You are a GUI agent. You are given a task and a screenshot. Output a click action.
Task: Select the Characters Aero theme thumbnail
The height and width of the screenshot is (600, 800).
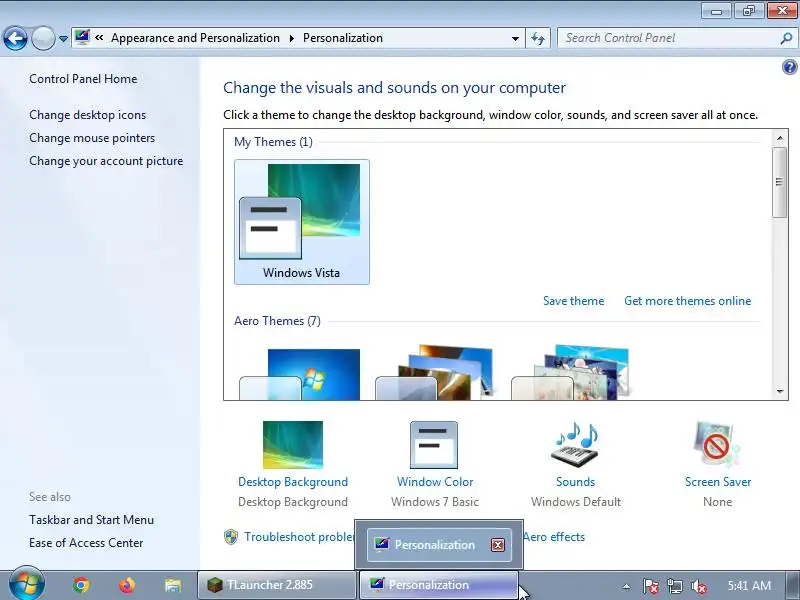tap(570, 372)
